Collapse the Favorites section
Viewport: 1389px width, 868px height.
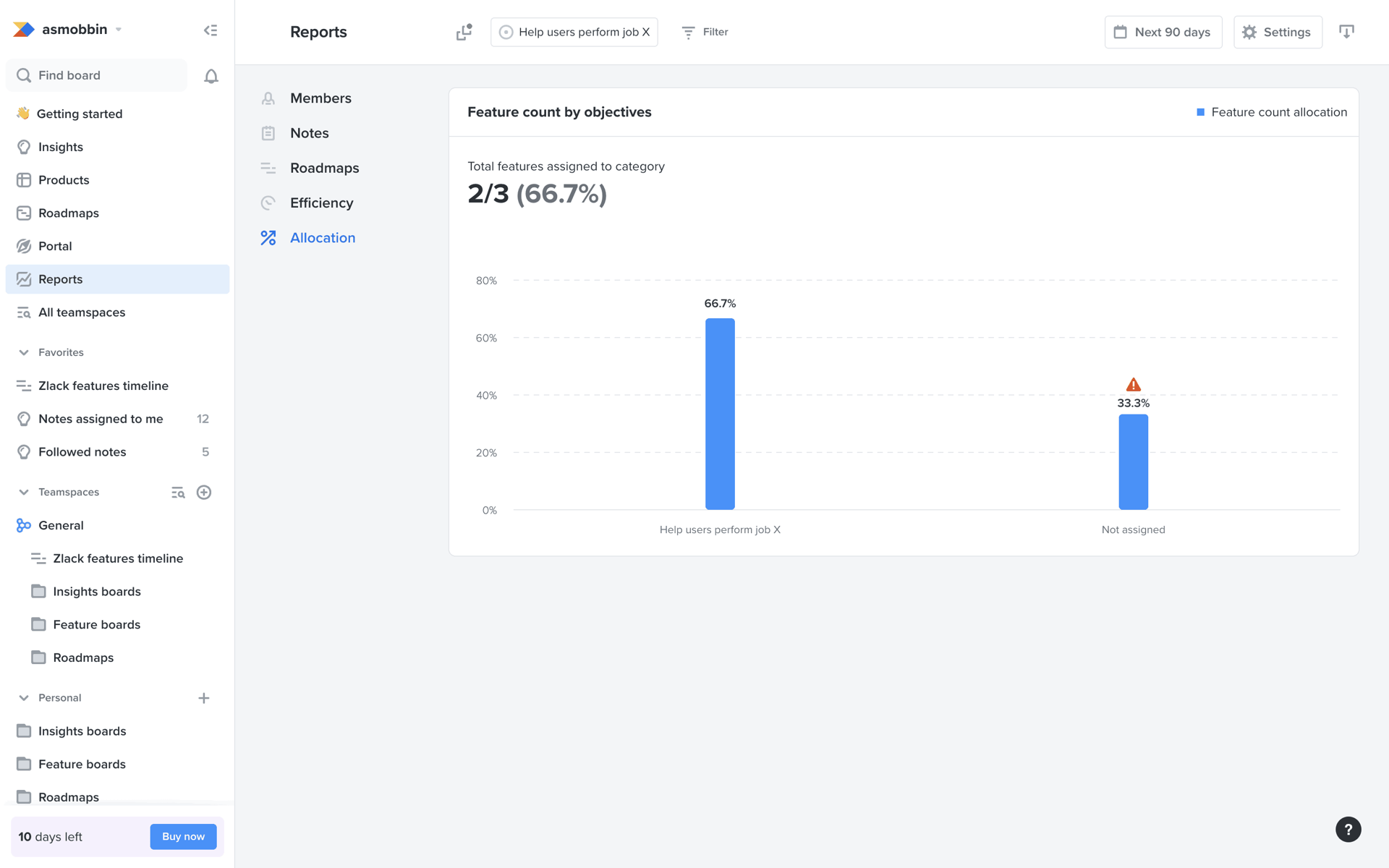click(24, 352)
